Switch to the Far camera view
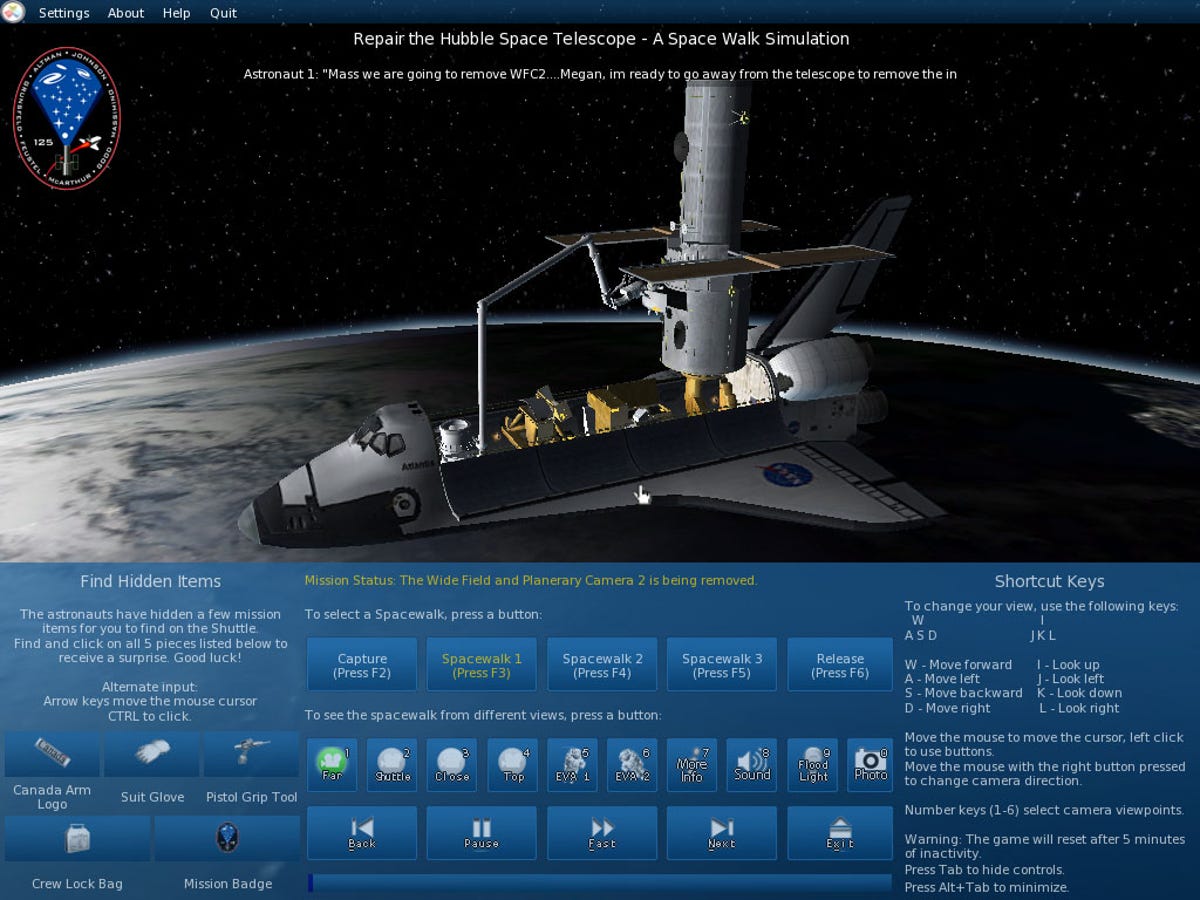The width and height of the screenshot is (1200, 900). coord(331,765)
